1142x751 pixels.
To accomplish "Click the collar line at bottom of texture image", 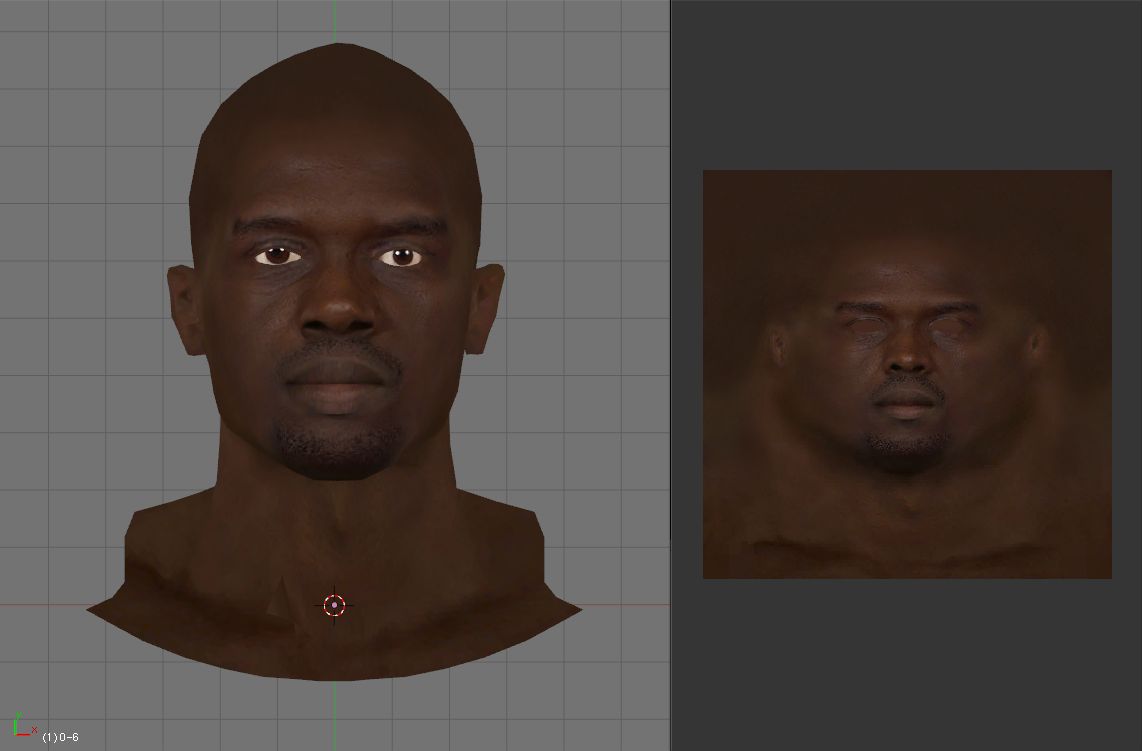I will coord(906,545).
